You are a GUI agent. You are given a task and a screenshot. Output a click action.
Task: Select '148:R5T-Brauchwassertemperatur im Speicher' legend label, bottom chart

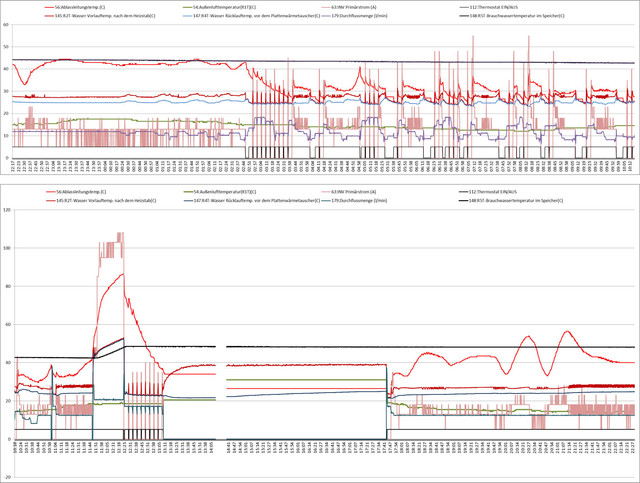516,200
